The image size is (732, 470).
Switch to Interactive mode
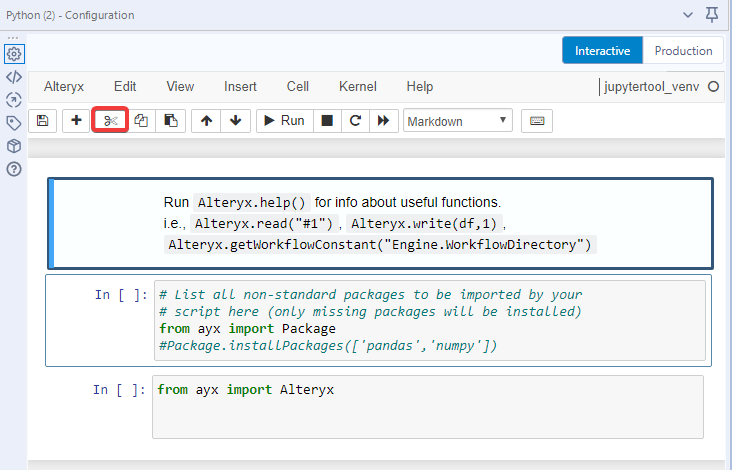tap(602, 51)
